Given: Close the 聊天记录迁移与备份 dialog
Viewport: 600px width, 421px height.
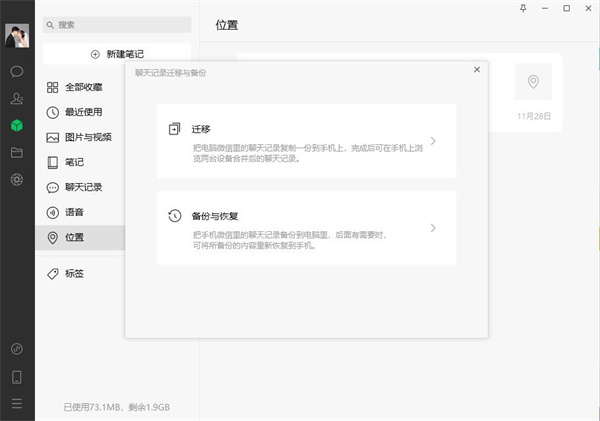Looking at the screenshot, I should pos(477,69).
